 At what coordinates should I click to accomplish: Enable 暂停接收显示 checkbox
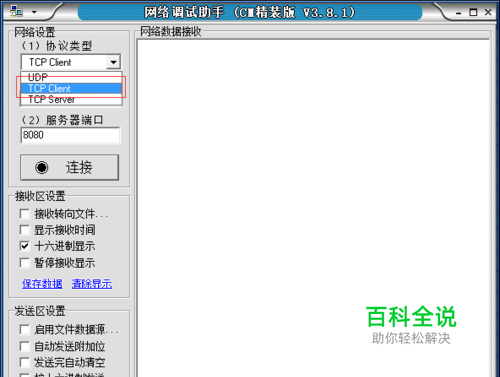[x=25, y=263]
